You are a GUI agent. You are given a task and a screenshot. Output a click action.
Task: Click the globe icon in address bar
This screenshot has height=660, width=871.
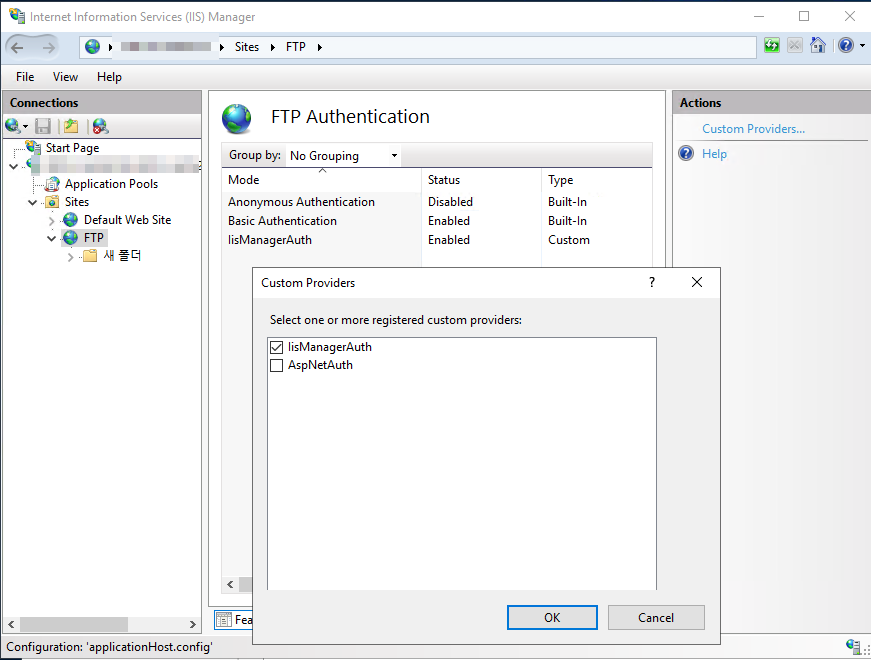tap(93, 47)
